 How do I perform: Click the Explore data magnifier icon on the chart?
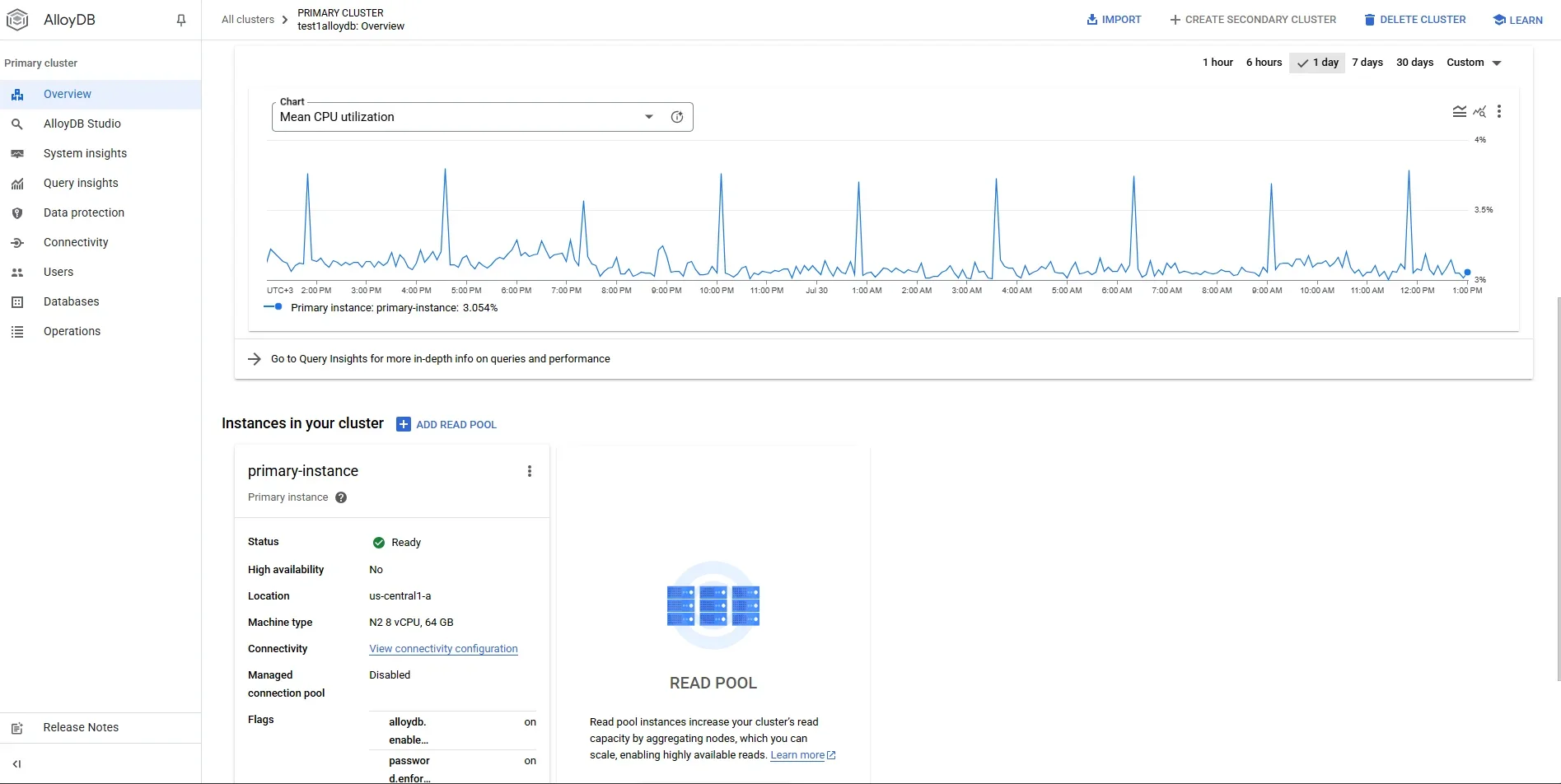tap(1480, 111)
